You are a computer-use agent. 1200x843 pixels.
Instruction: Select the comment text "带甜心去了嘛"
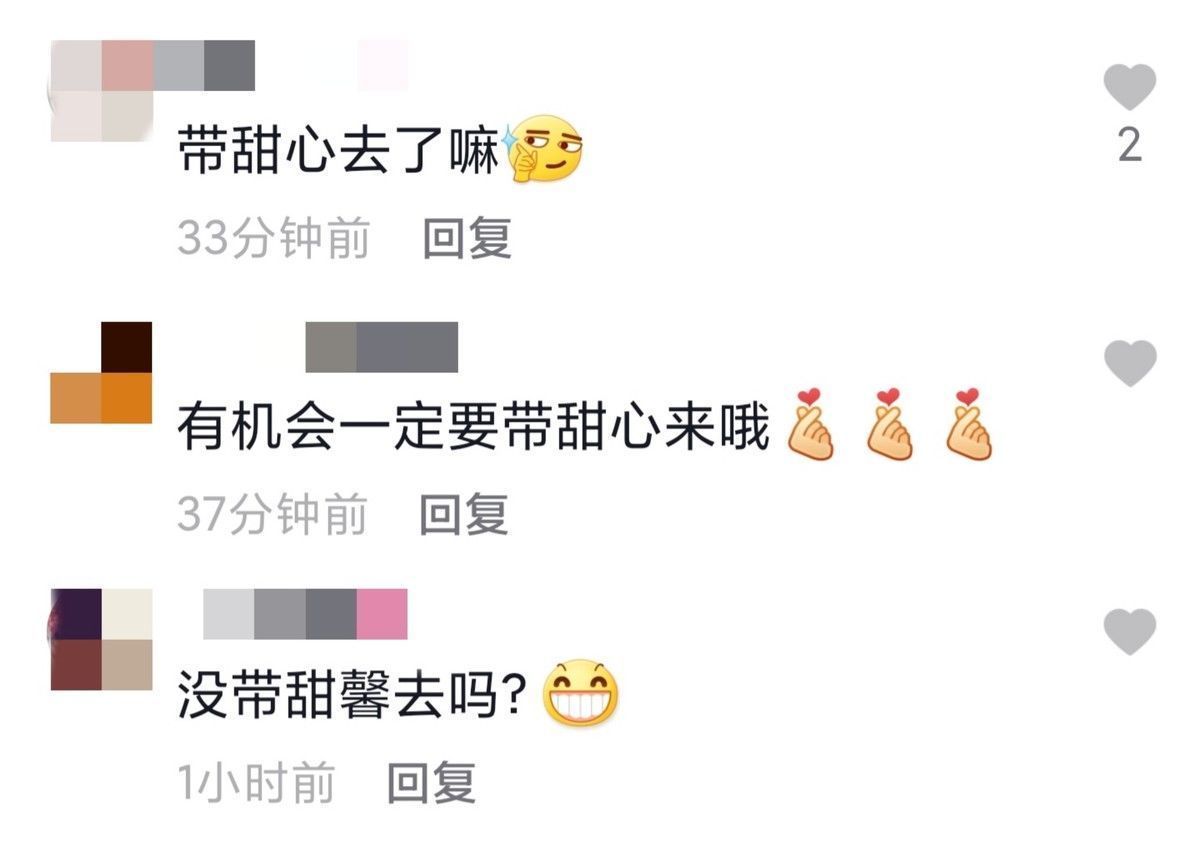pos(340,153)
